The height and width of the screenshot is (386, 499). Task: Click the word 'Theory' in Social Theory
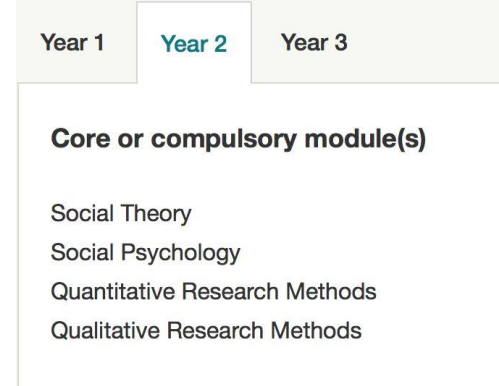tap(156, 214)
